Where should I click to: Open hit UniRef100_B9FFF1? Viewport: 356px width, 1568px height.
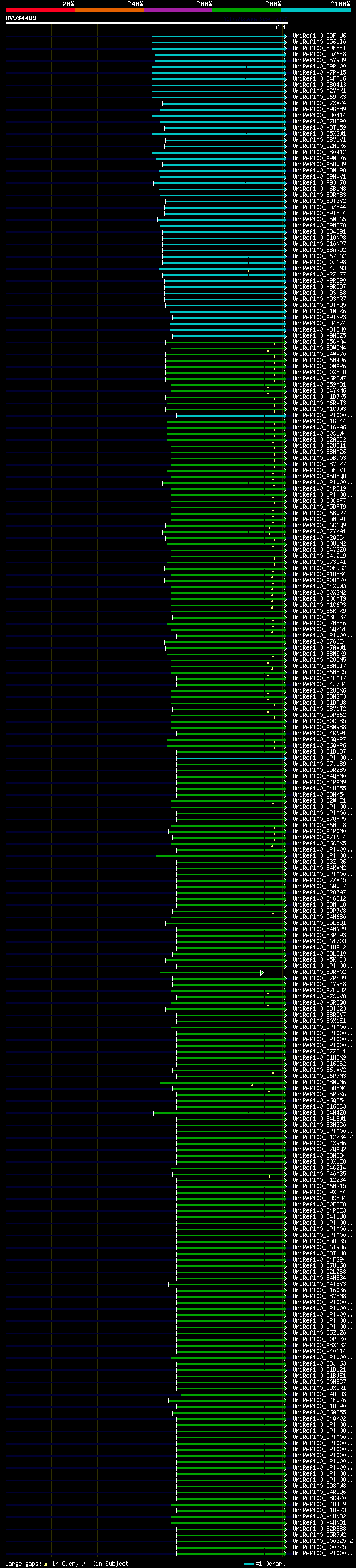tap(319, 48)
